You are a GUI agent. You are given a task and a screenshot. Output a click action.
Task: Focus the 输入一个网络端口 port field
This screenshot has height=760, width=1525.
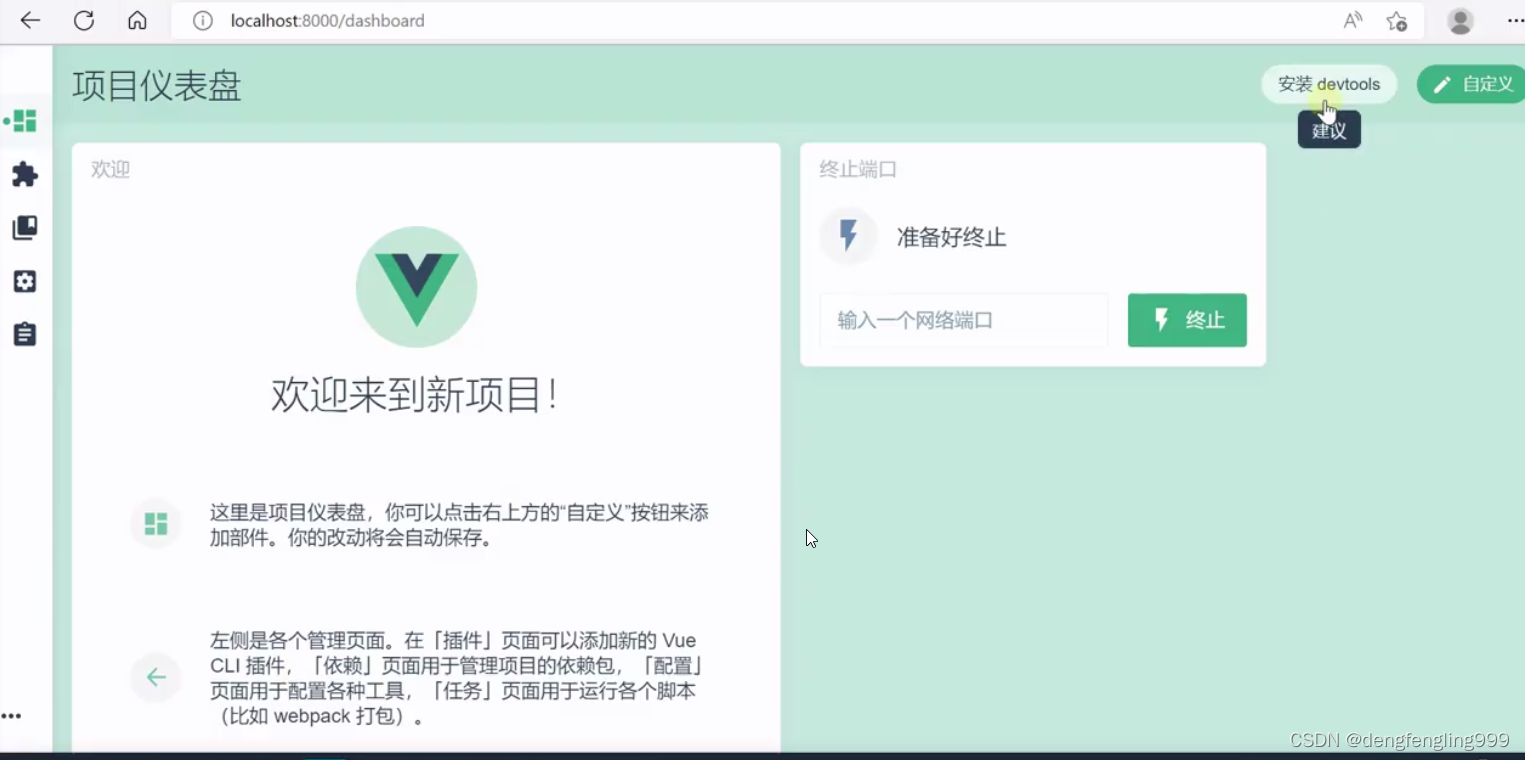coord(964,320)
